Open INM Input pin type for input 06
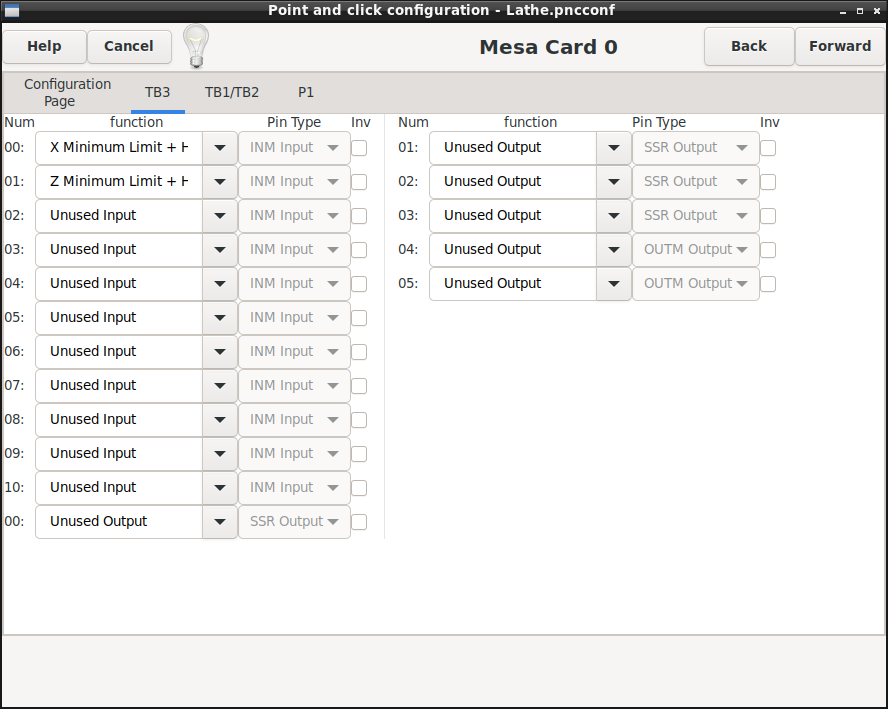This screenshot has height=709, width=888. tap(294, 352)
